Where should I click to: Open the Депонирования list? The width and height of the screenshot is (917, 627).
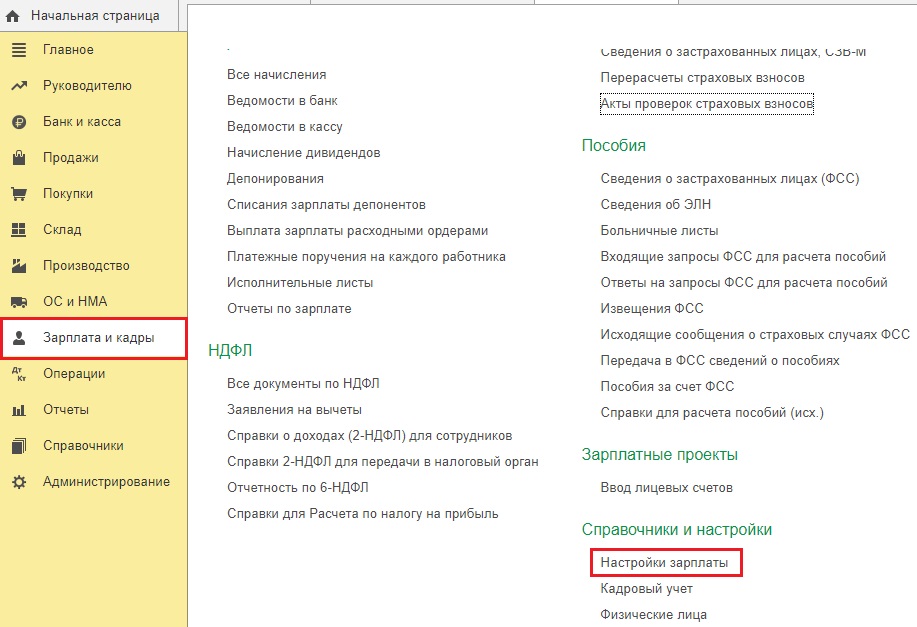point(275,179)
